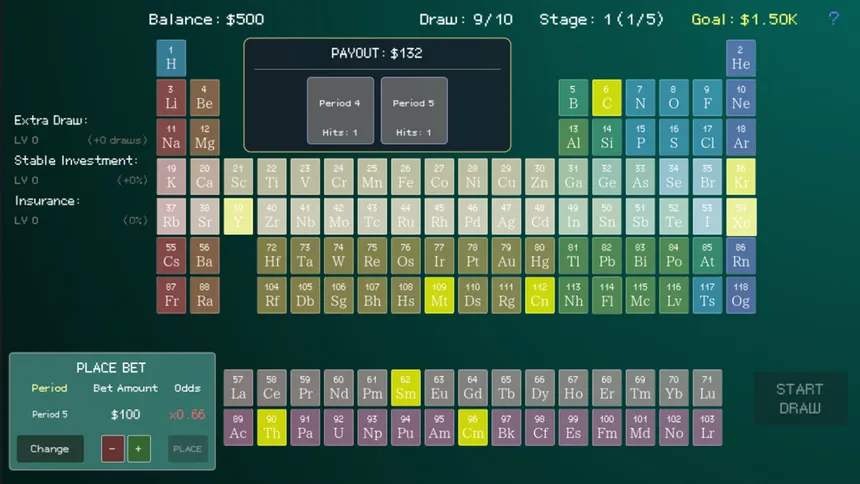The width and height of the screenshot is (860, 484).
Task: Click the highlighted Carbon element tile
Action: pyautogui.click(x=607, y=98)
